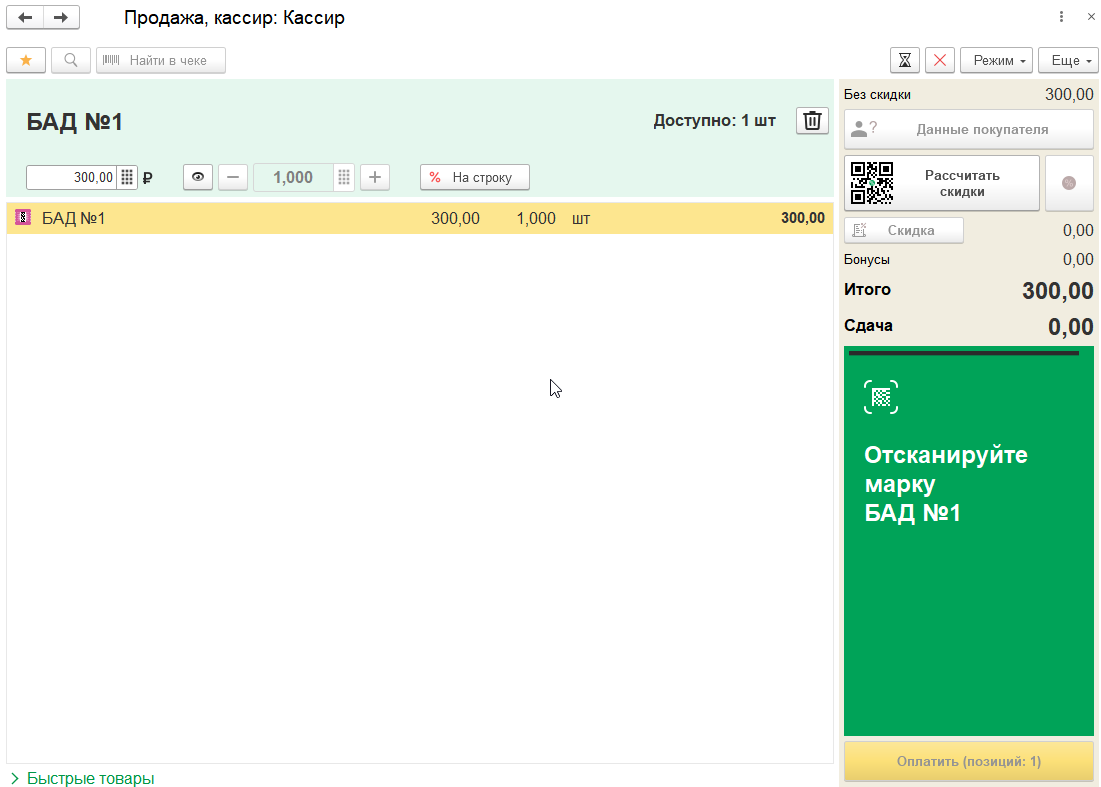
Task: Increase quantity with the plus button
Action: coord(375,177)
